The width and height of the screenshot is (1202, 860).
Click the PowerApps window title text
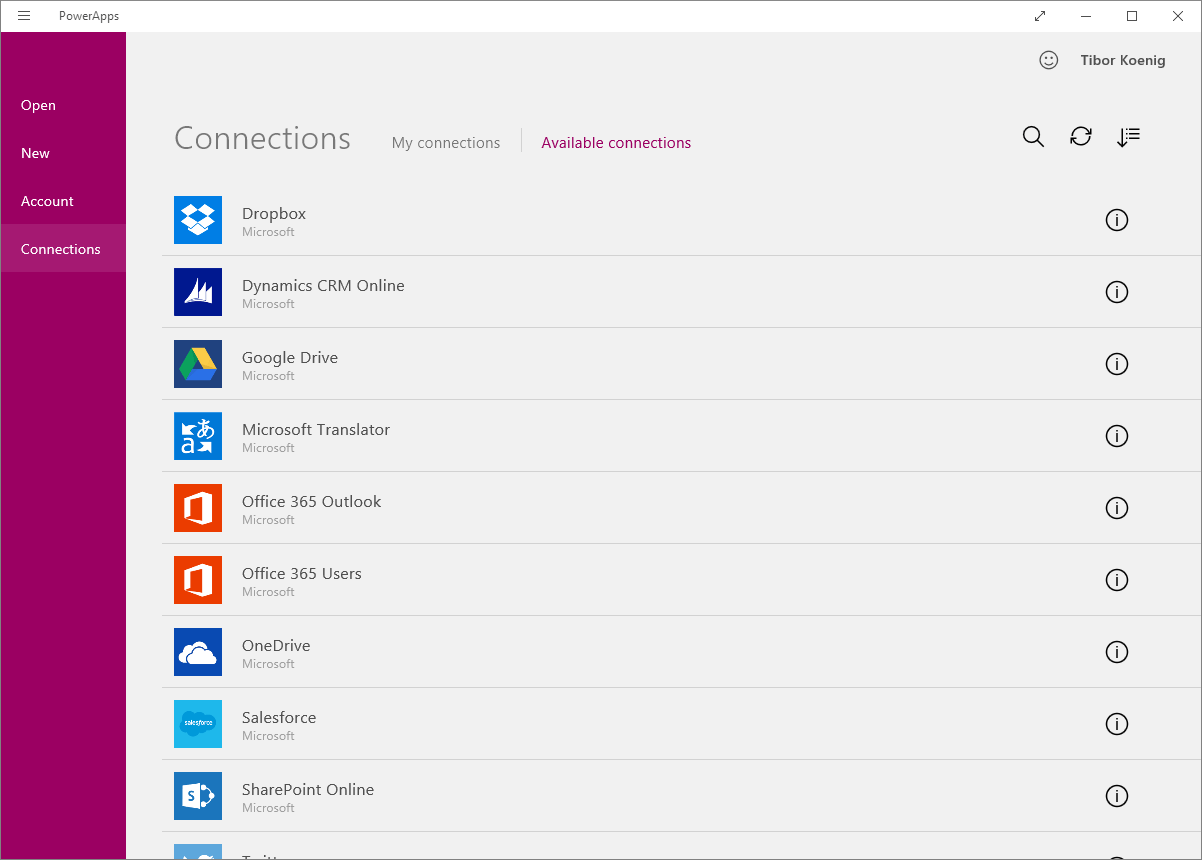pos(89,16)
